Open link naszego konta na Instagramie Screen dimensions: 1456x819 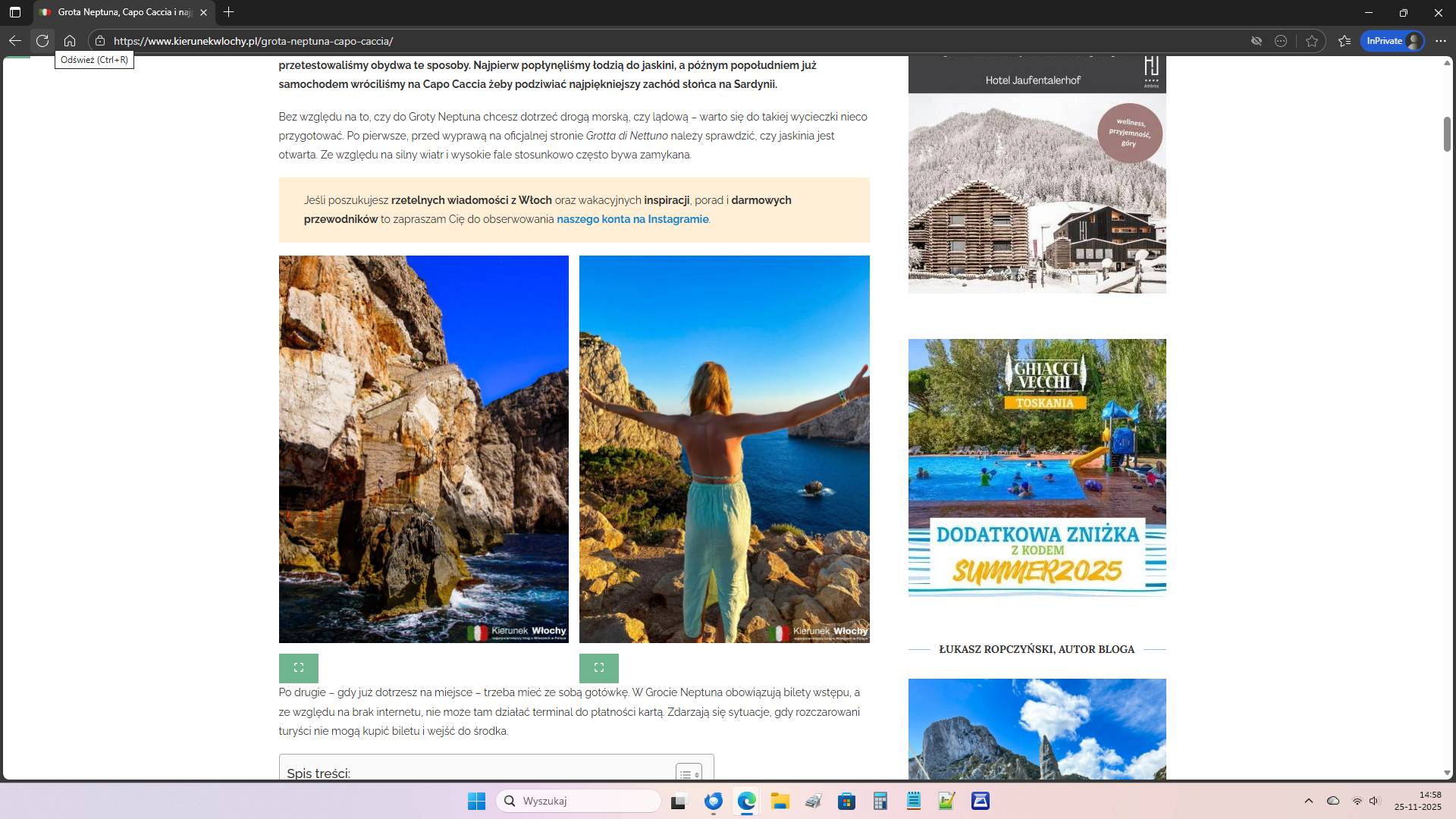(x=632, y=219)
